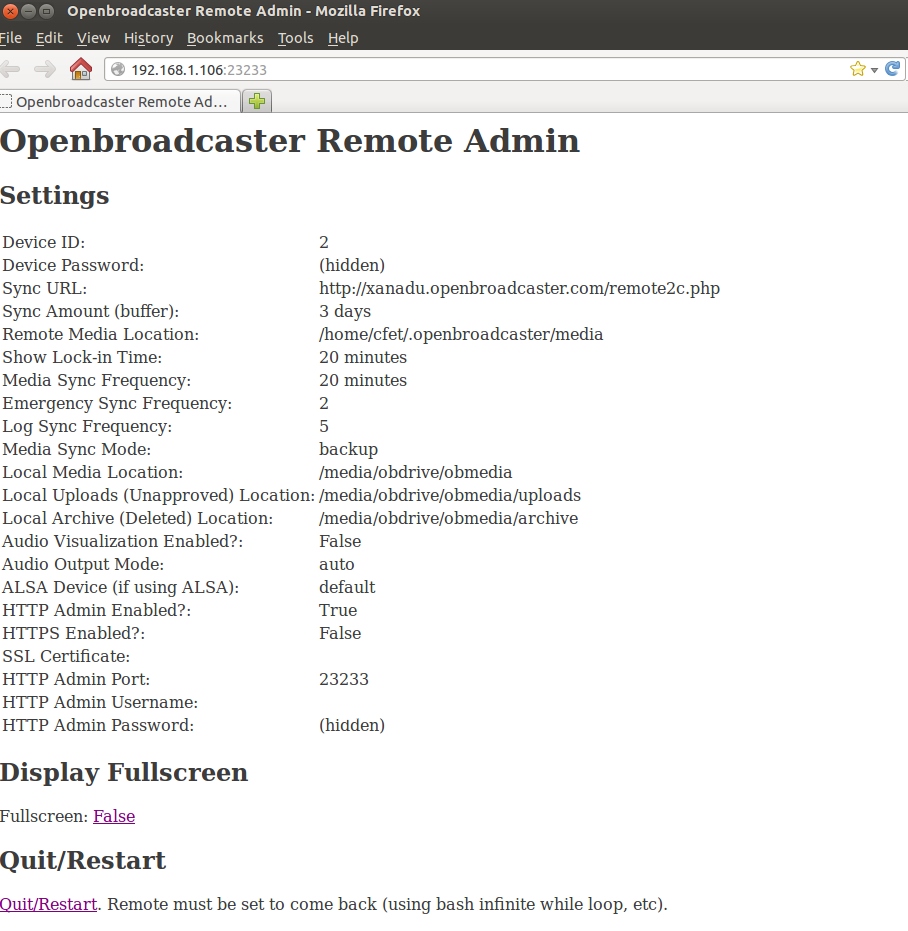Viewport: 908px width, 931px height.
Task: Click the Media Sync Mode 'backup' value
Action: coord(349,449)
